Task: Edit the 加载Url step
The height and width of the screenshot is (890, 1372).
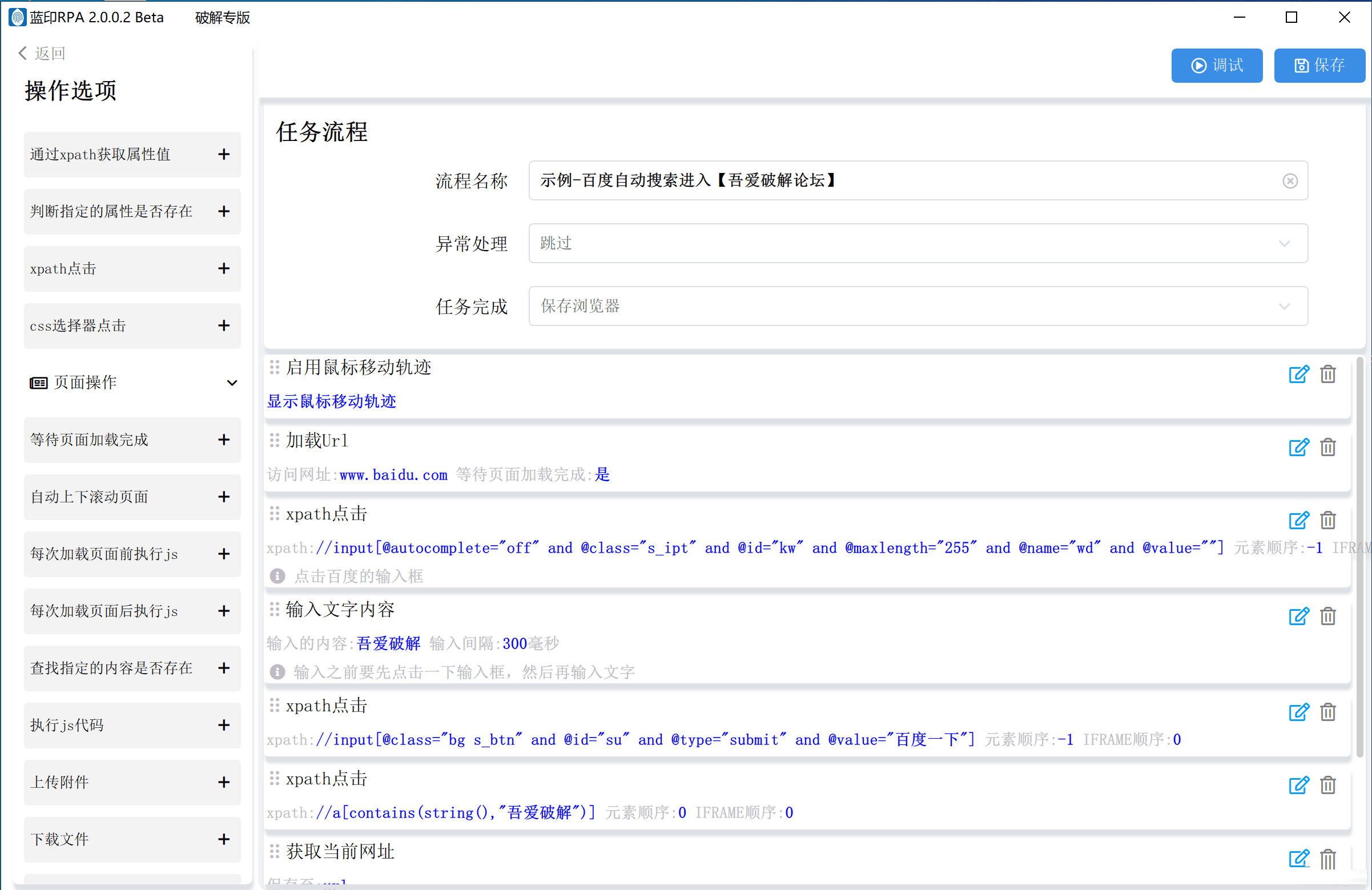Action: [1298, 448]
